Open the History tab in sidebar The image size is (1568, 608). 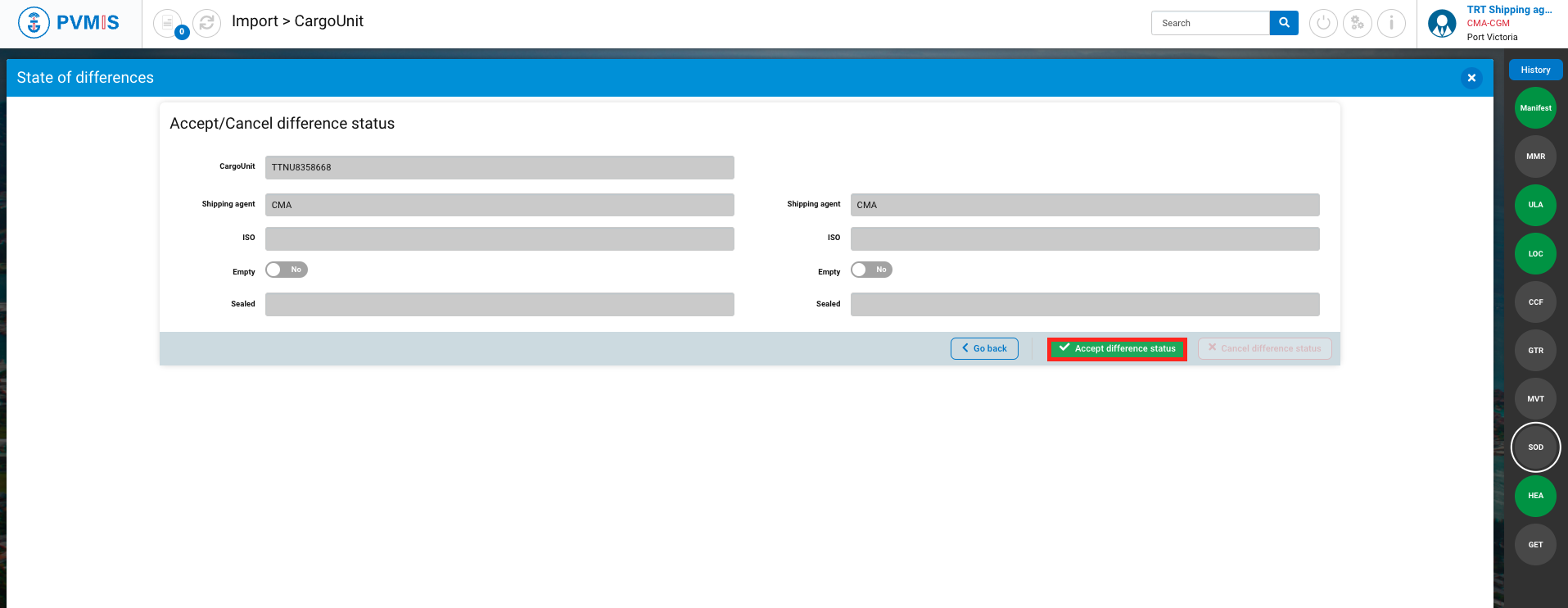(x=1535, y=70)
